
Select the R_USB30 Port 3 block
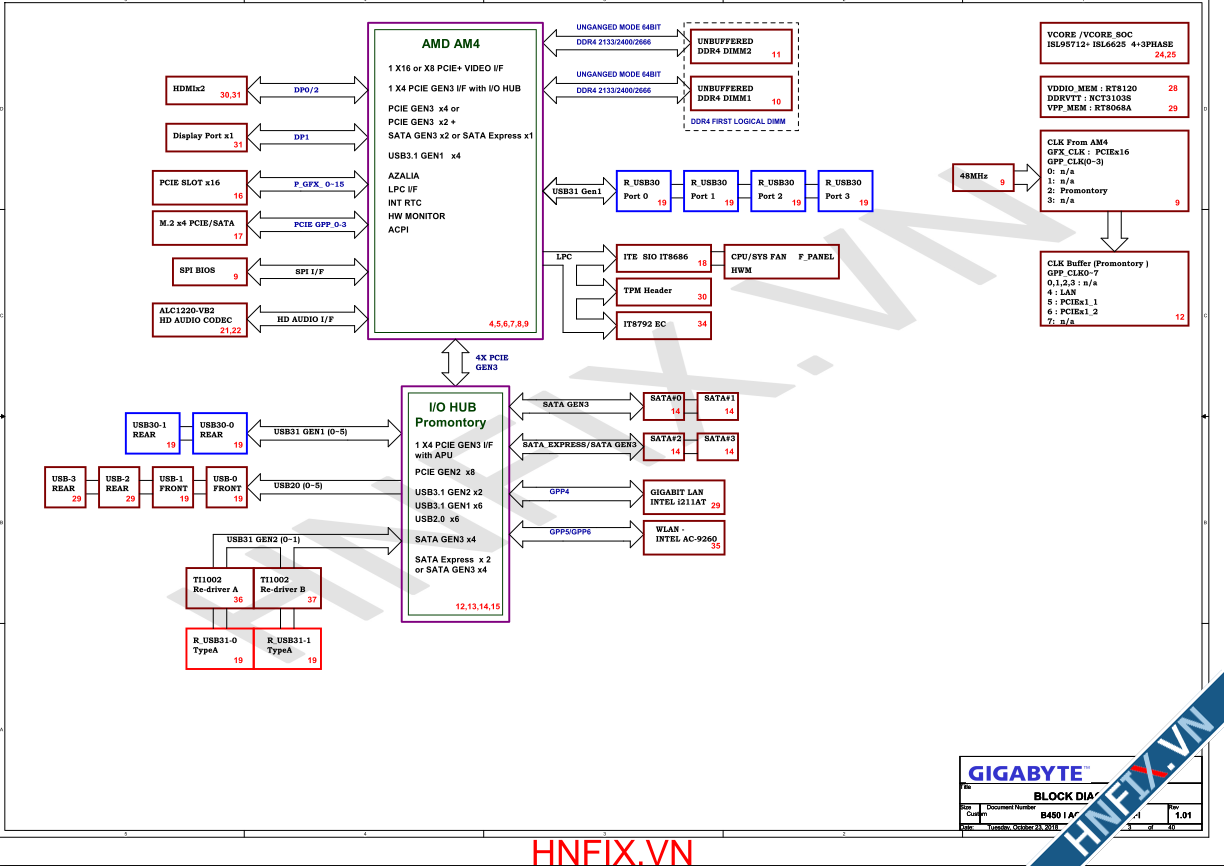click(846, 190)
